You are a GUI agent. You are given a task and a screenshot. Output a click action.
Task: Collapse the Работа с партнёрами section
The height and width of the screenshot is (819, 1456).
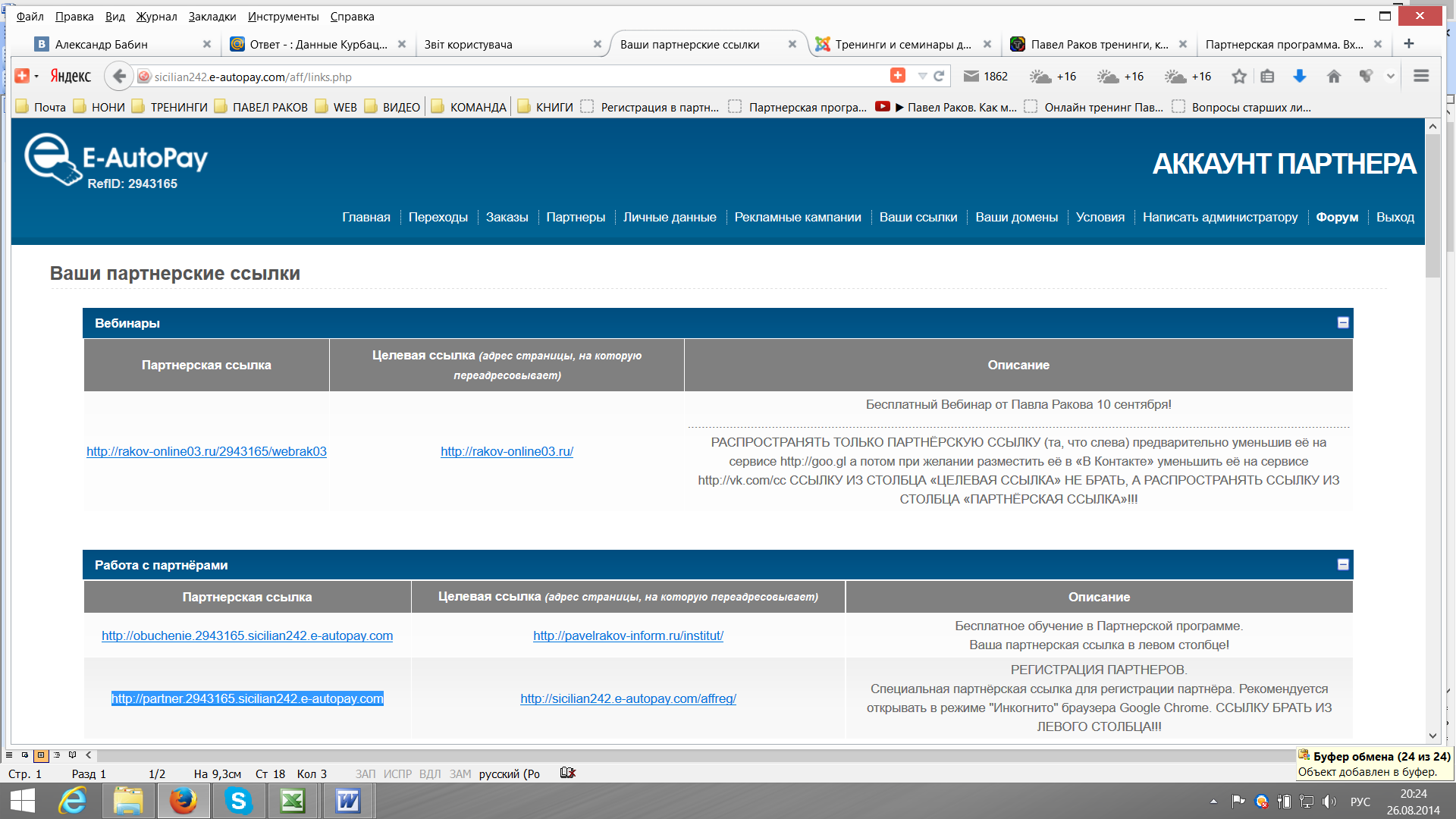coord(1343,564)
